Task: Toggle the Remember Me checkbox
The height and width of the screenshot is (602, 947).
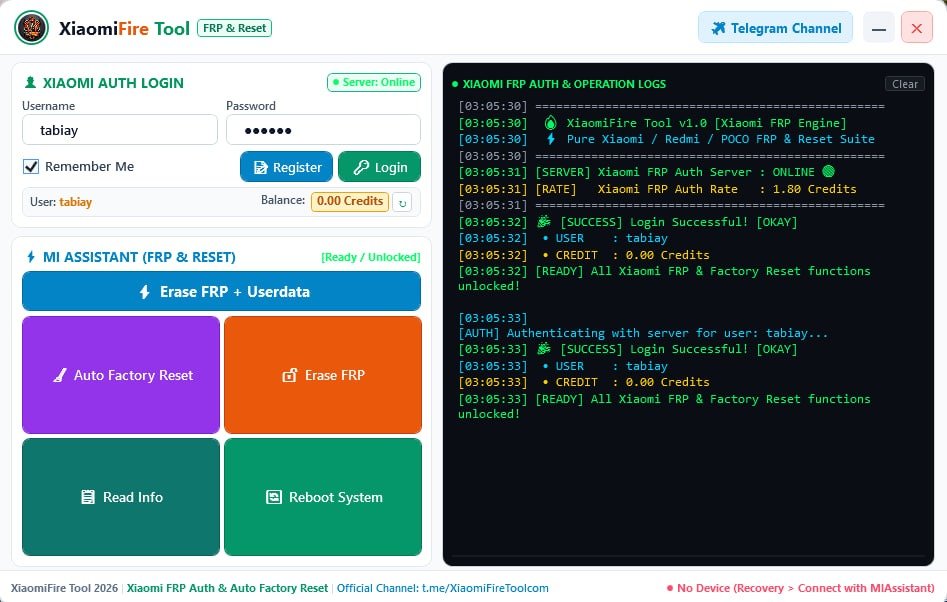Action: tap(31, 167)
